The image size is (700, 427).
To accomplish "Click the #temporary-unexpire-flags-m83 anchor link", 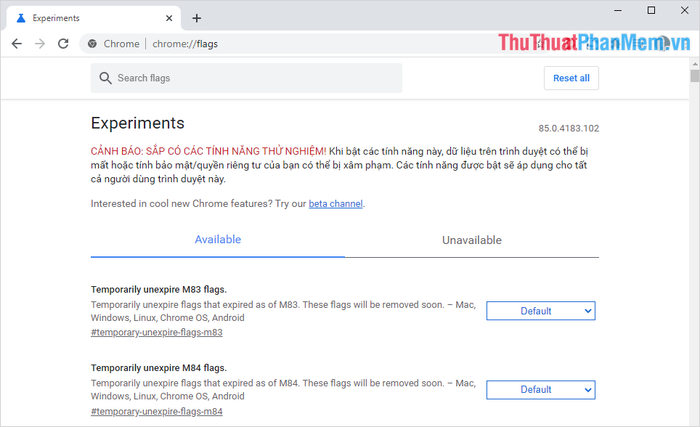I will pyautogui.click(x=156, y=332).
